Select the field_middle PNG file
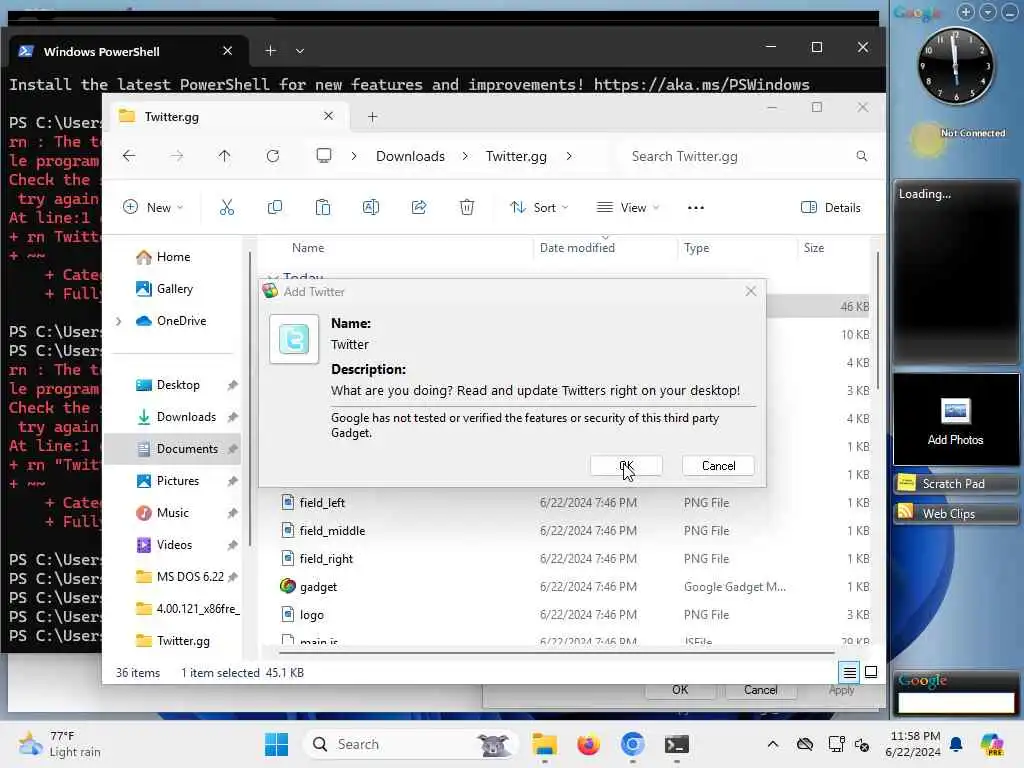1024x768 pixels. (x=332, y=531)
